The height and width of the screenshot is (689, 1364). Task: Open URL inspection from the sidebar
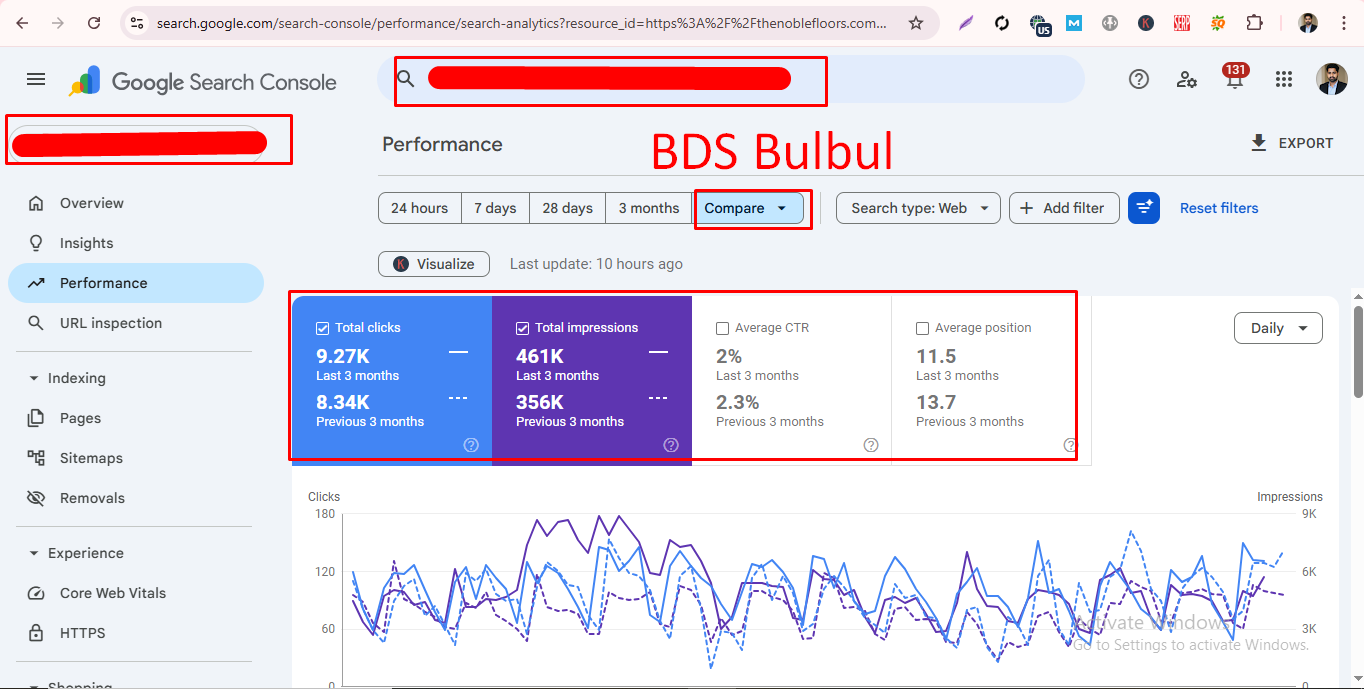[110, 323]
